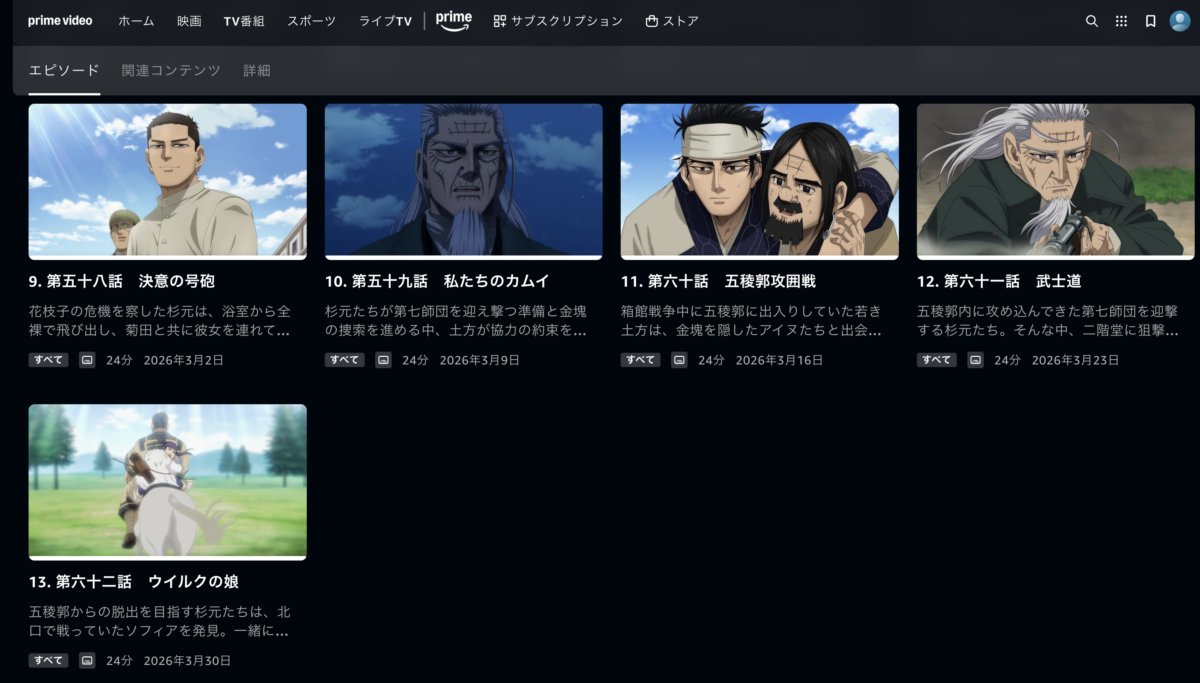This screenshot has height=683, width=1200.
Task: Open title 11. 第六十話 五稜郭攻囲戦
Action: point(718,281)
